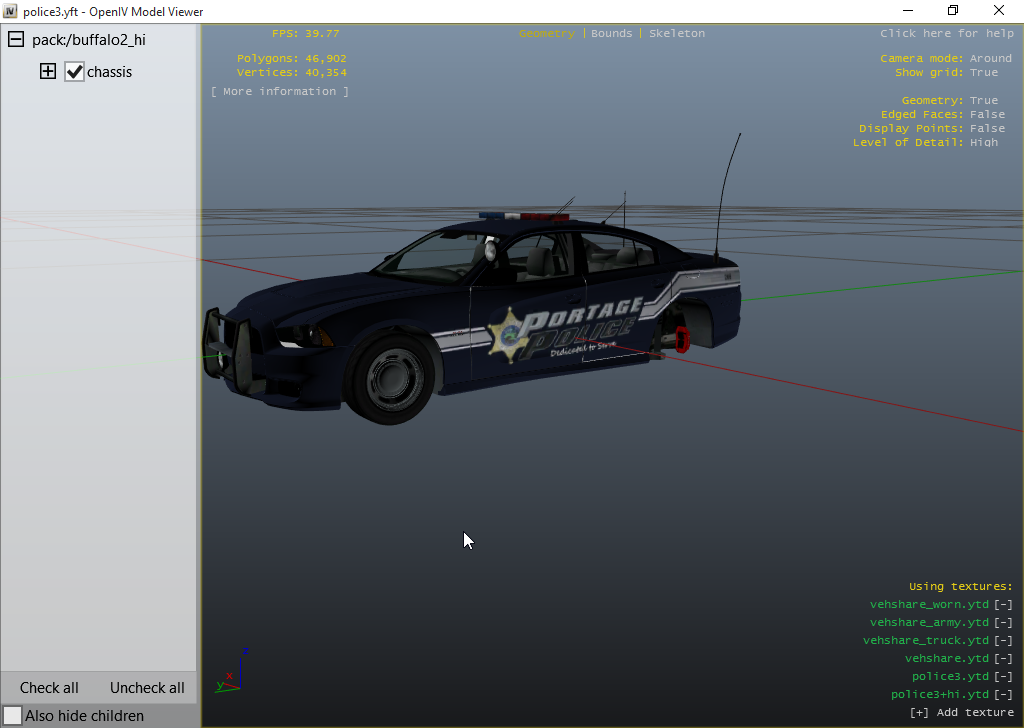Viewport: 1024px width, 728px height.
Task: Remove vehshare_army.ytd using its [-] icon
Action: [1003, 622]
